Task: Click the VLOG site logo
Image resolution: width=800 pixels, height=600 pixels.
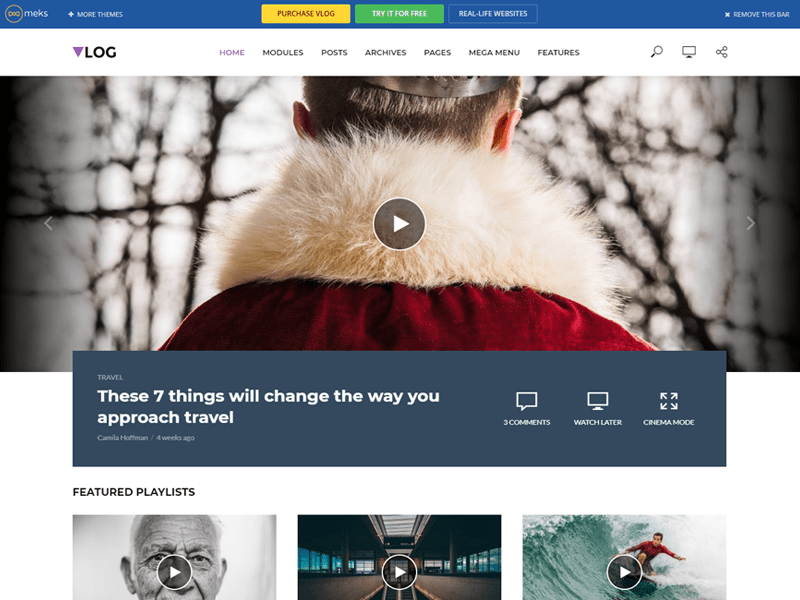Action: tap(94, 52)
